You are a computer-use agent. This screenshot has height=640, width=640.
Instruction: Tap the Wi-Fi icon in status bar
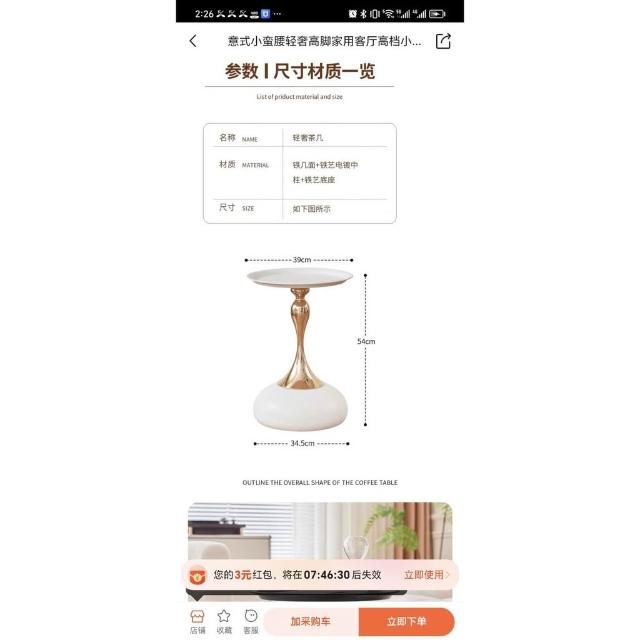[389, 14]
